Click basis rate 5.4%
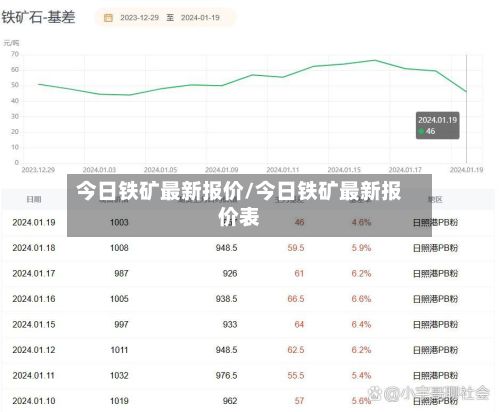This screenshot has height=412, width=500. (x=361, y=376)
